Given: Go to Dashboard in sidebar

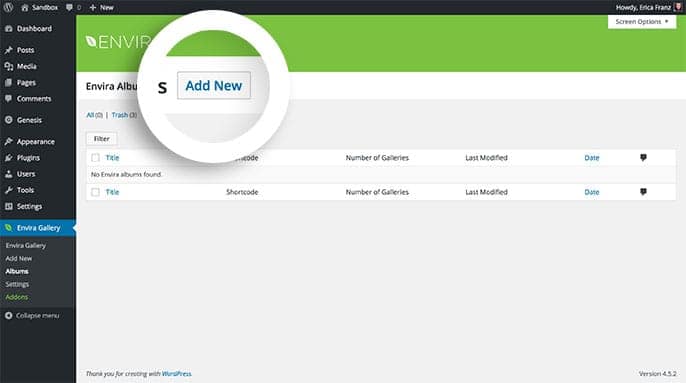Looking at the screenshot, I should tap(34, 28).
